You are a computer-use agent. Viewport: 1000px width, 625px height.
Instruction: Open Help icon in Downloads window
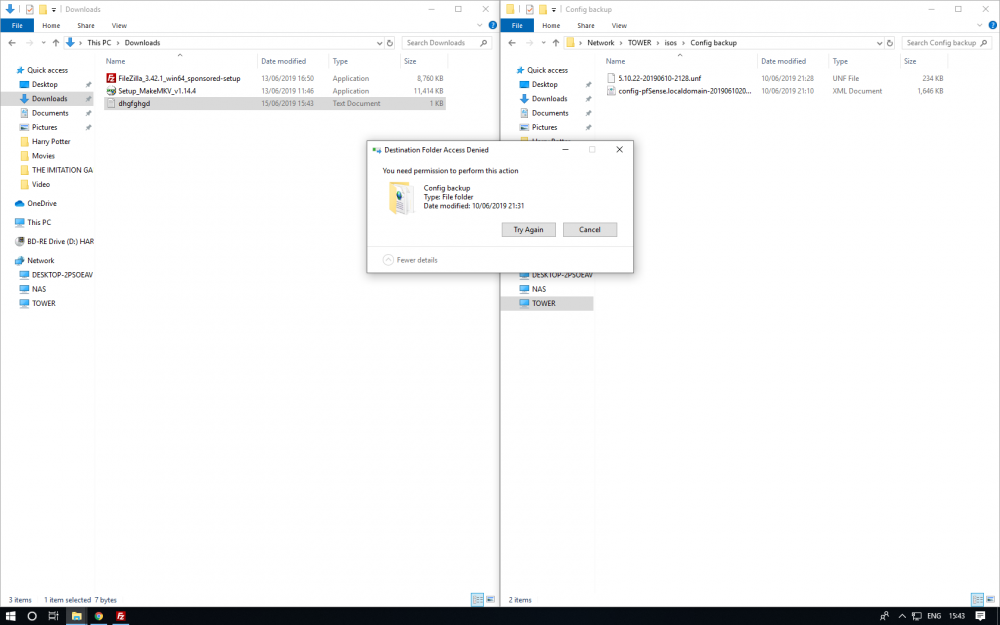click(492, 26)
